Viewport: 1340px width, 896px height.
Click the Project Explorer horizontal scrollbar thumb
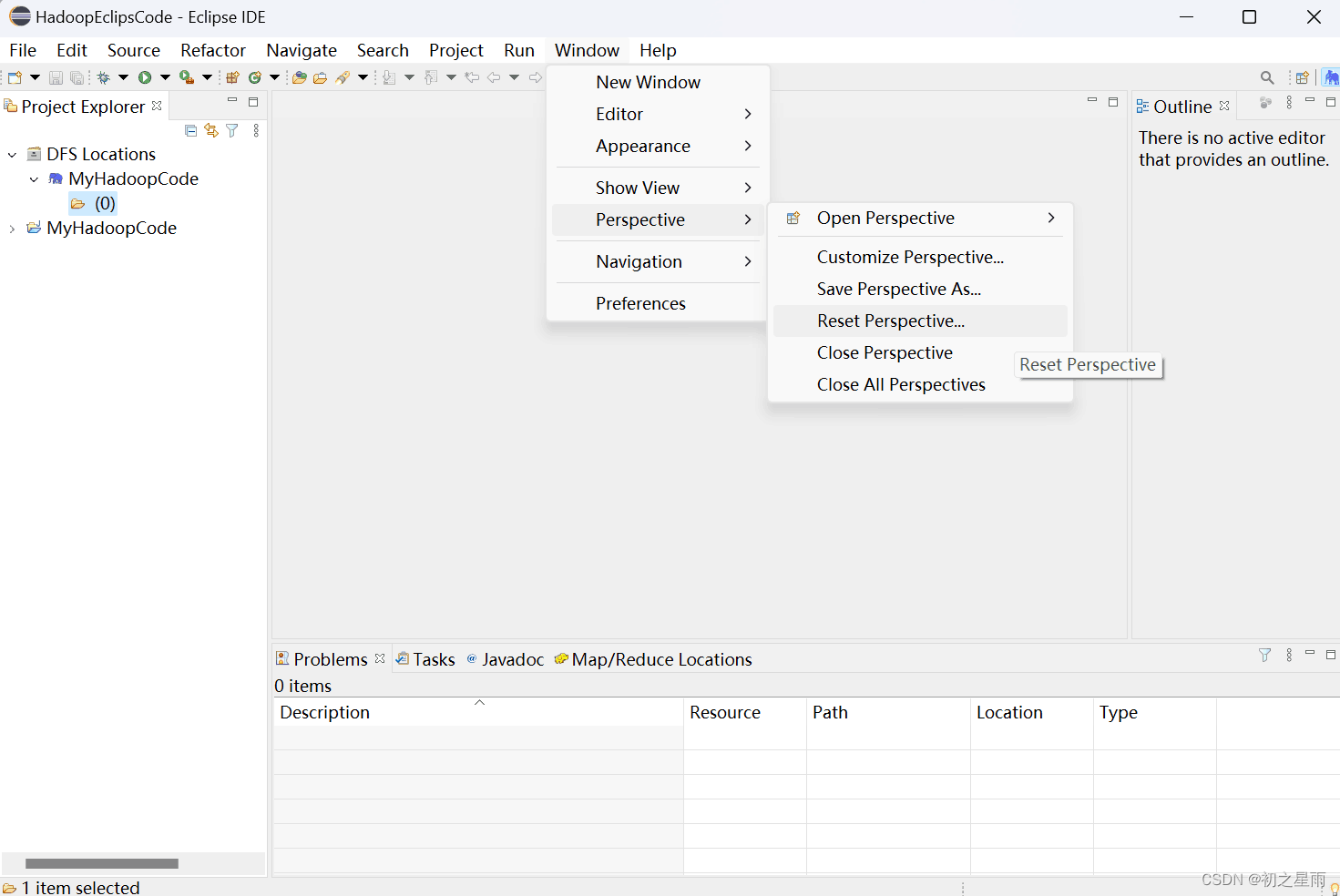tap(102, 863)
